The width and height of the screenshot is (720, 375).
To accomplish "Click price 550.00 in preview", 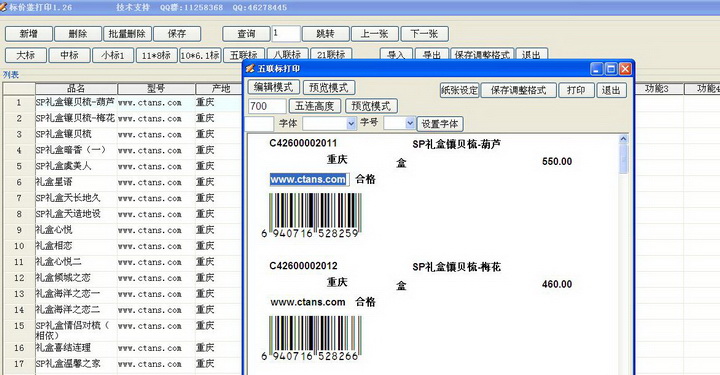I will click(557, 162).
